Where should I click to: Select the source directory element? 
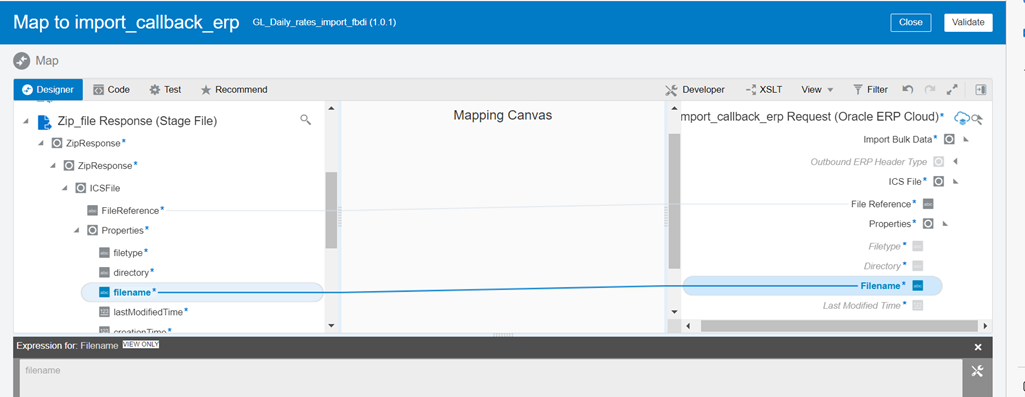pyautogui.click(x=131, y=272)
